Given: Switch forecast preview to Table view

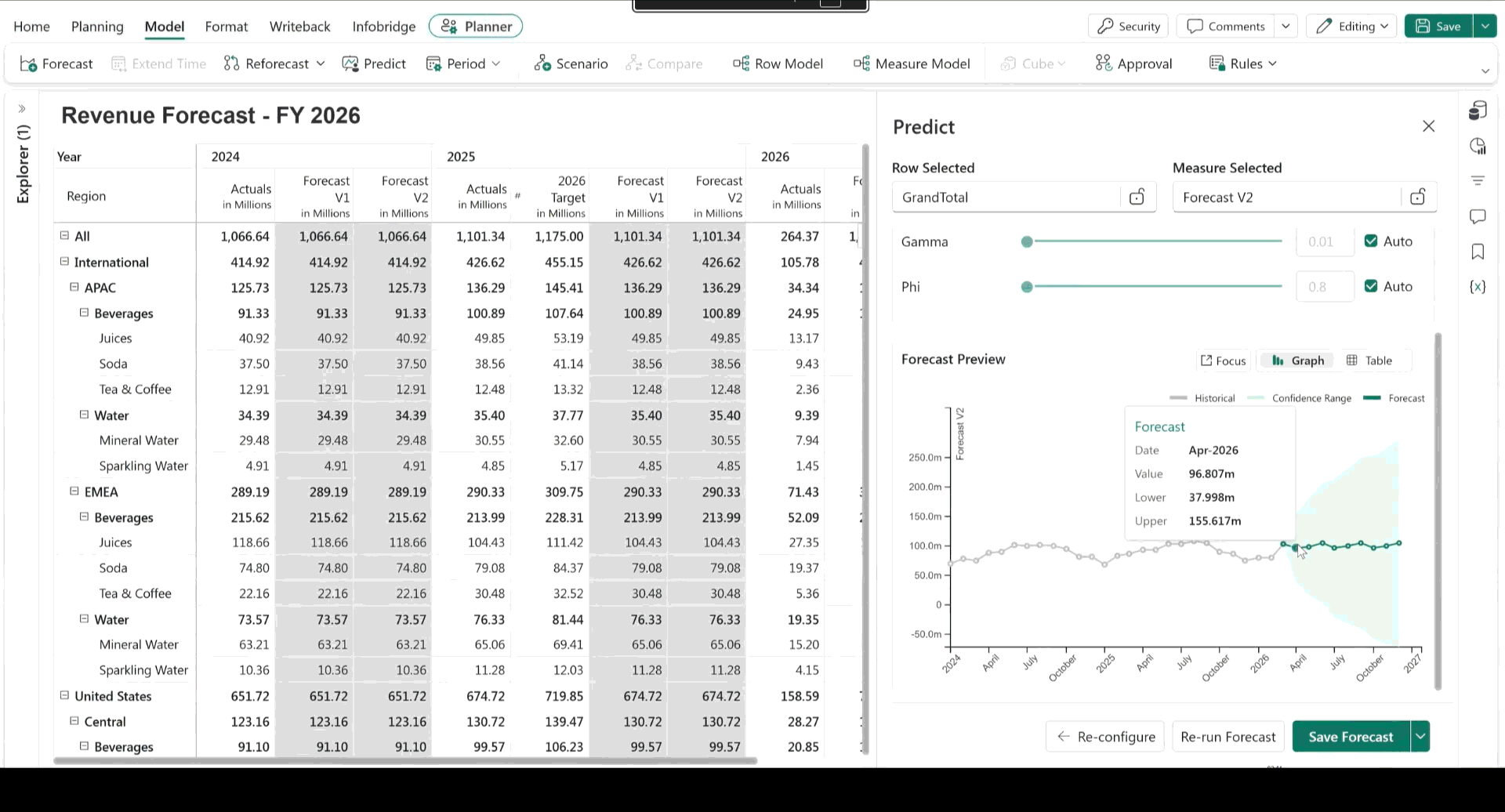Looking at the screenshot, I should [1369, 361].
